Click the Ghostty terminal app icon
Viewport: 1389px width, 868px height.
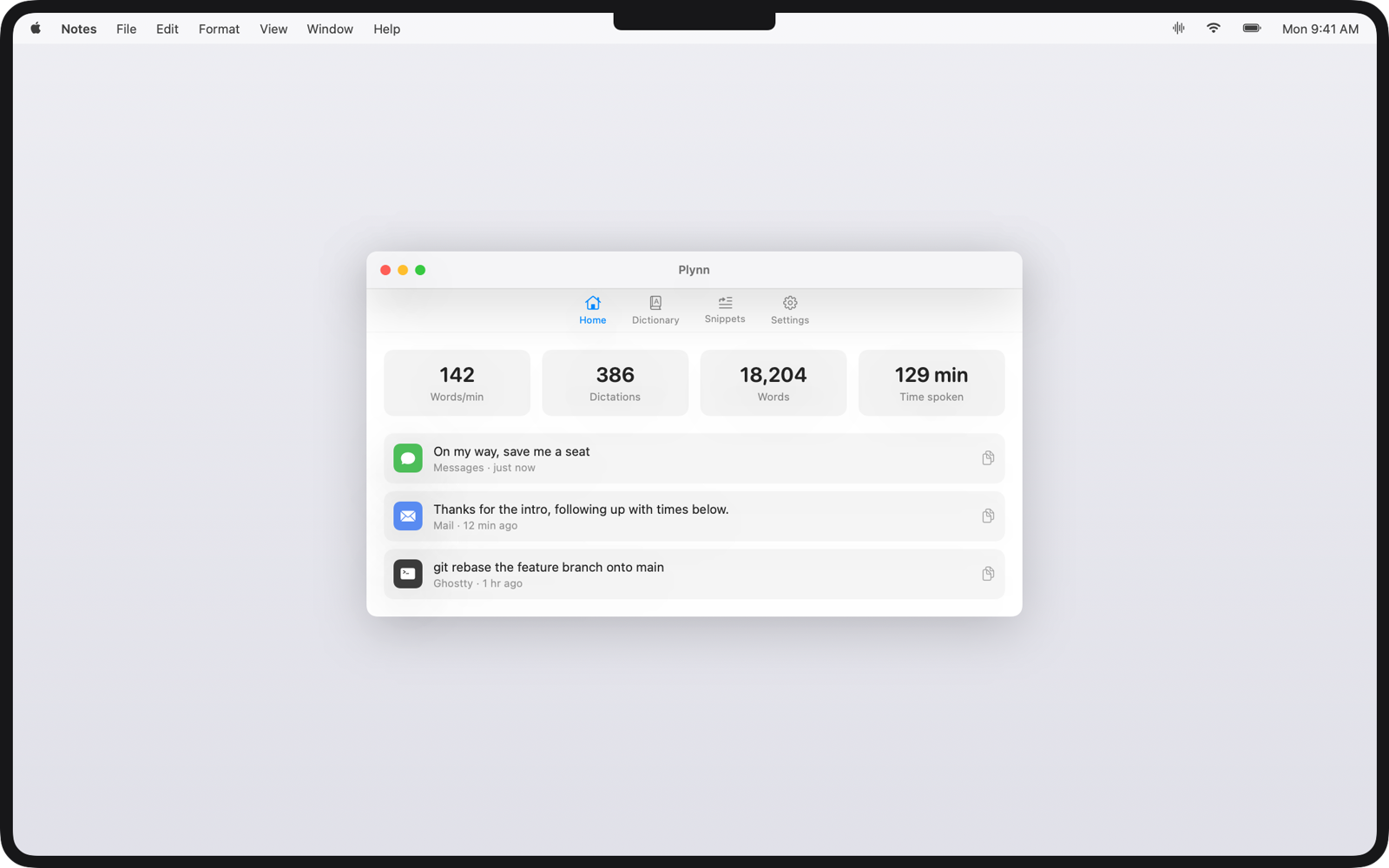[x=408, y=574]
